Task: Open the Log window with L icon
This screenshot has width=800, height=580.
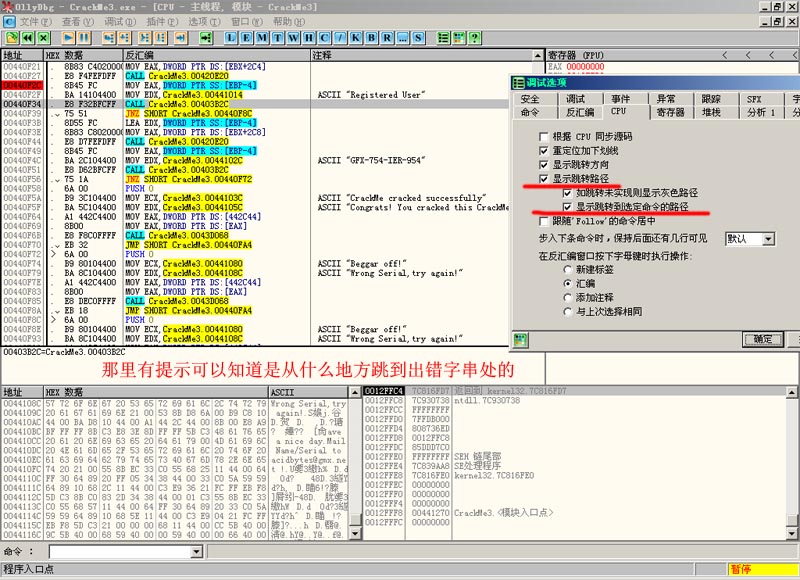Action: click(231, 38)
